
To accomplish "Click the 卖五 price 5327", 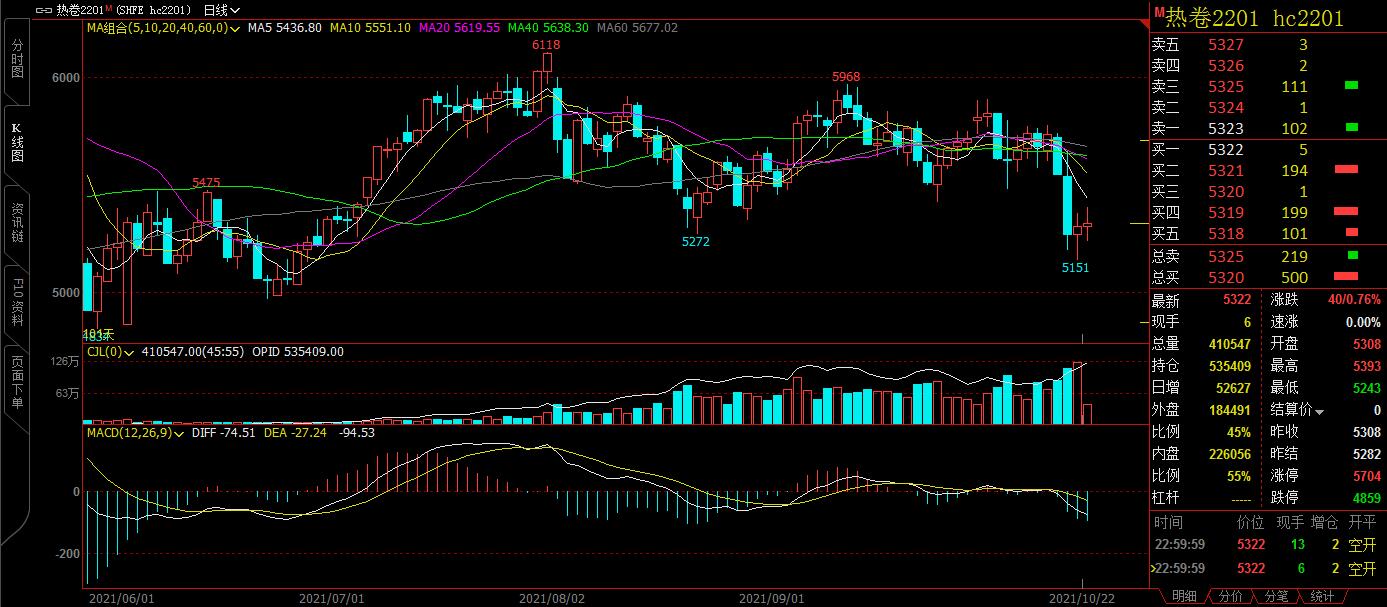I will [x=1226, y=45].
